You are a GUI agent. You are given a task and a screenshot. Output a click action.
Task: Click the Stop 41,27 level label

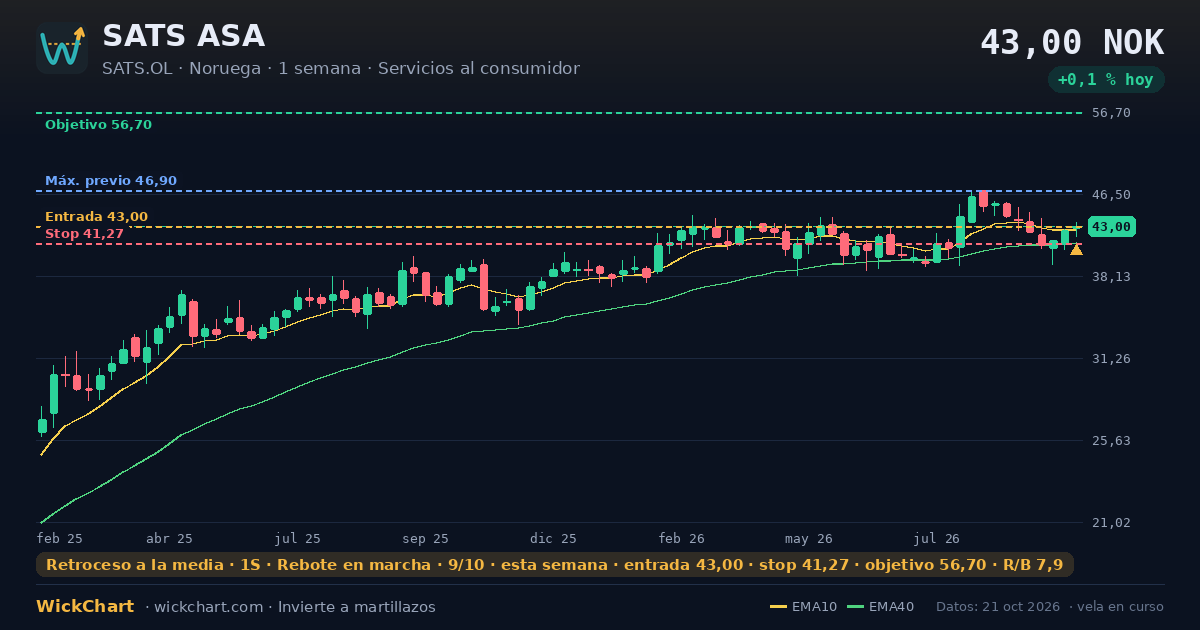tap(84, 233)
